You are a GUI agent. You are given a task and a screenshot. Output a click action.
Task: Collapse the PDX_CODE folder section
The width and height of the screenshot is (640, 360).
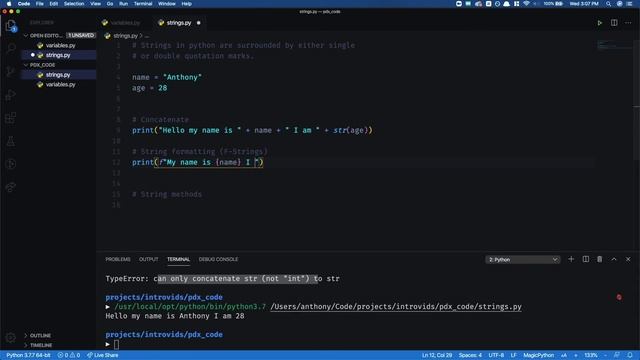coord(59,65)
